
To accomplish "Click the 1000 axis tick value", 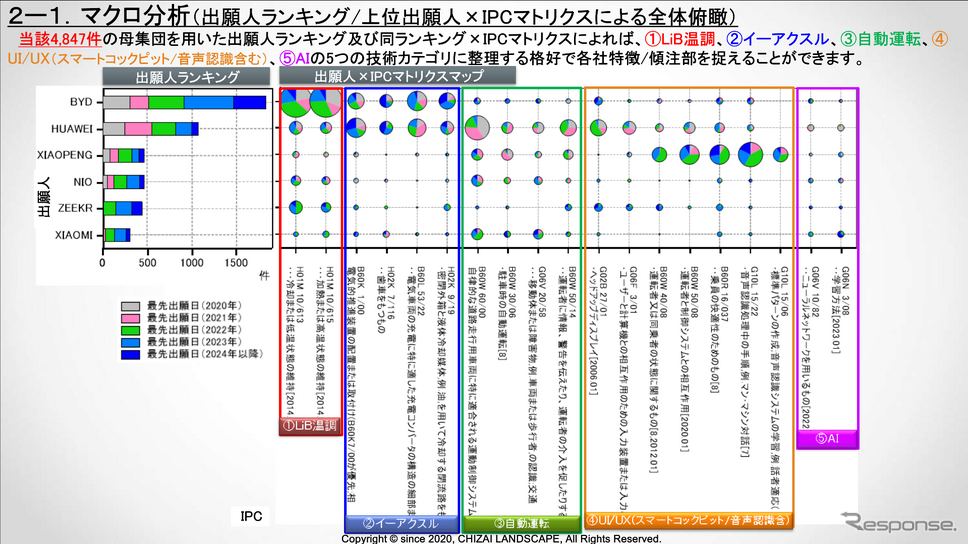I will (191, 262).
